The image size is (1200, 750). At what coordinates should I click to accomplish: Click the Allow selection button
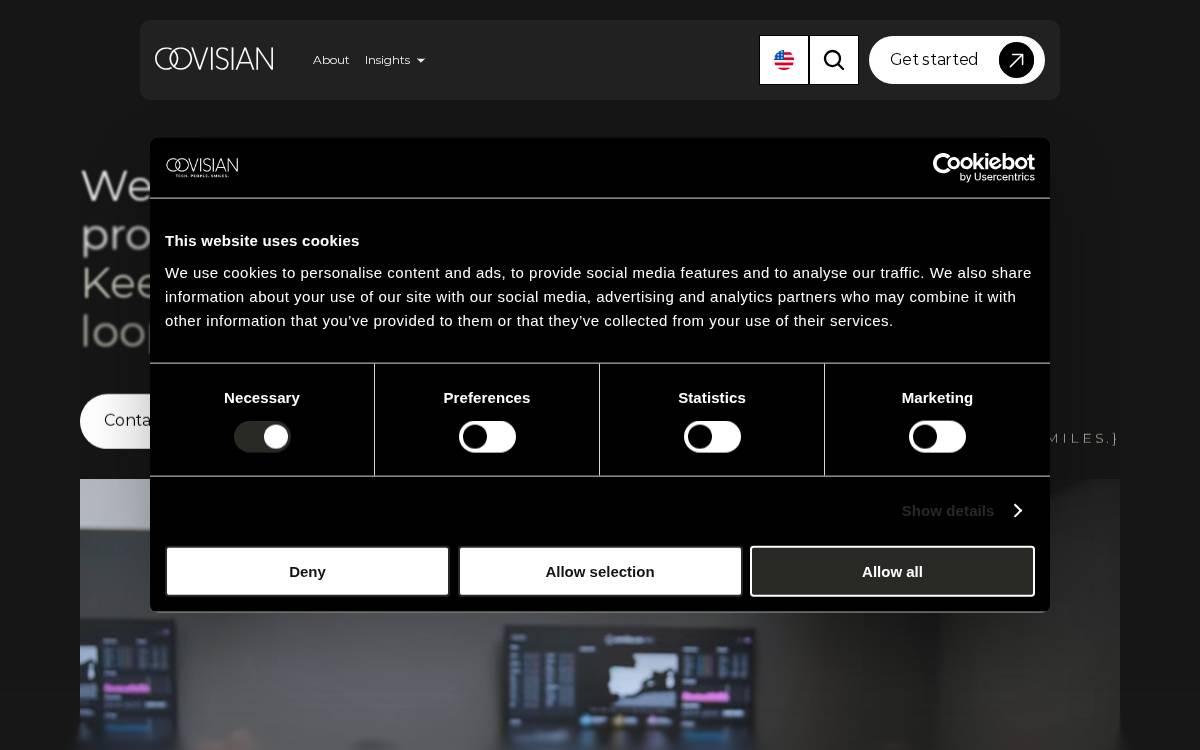(600, 571)
